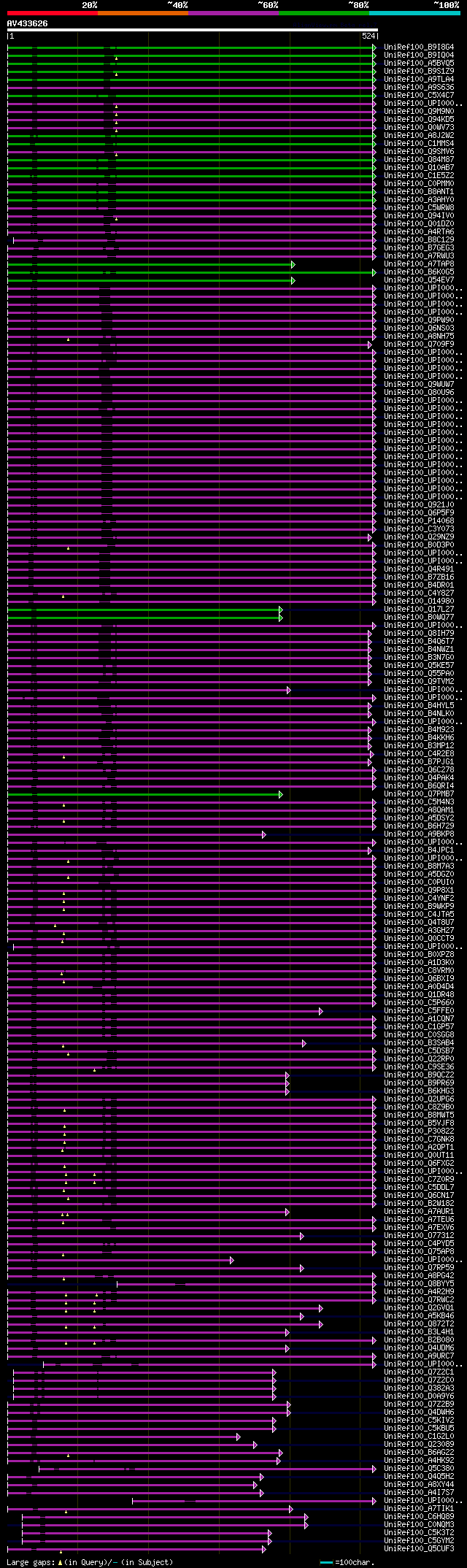Select hit label UniRef100_Q84M87
Viewport: 467px width, 1568px height.
point(419,159)
